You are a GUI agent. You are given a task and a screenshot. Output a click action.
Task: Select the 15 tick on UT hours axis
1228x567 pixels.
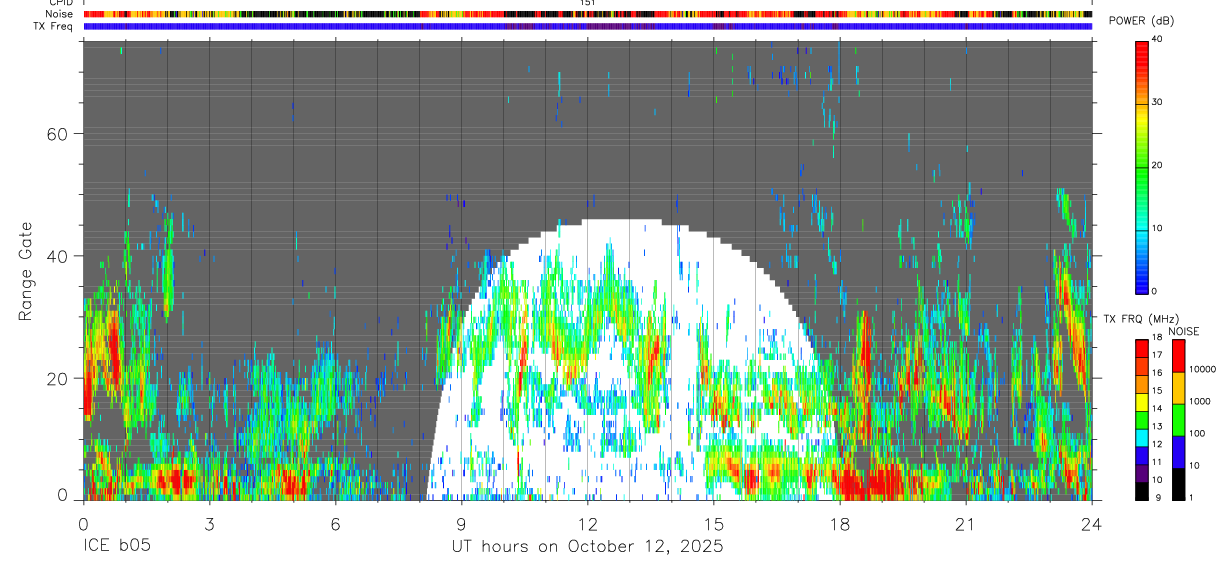(713, 523)
